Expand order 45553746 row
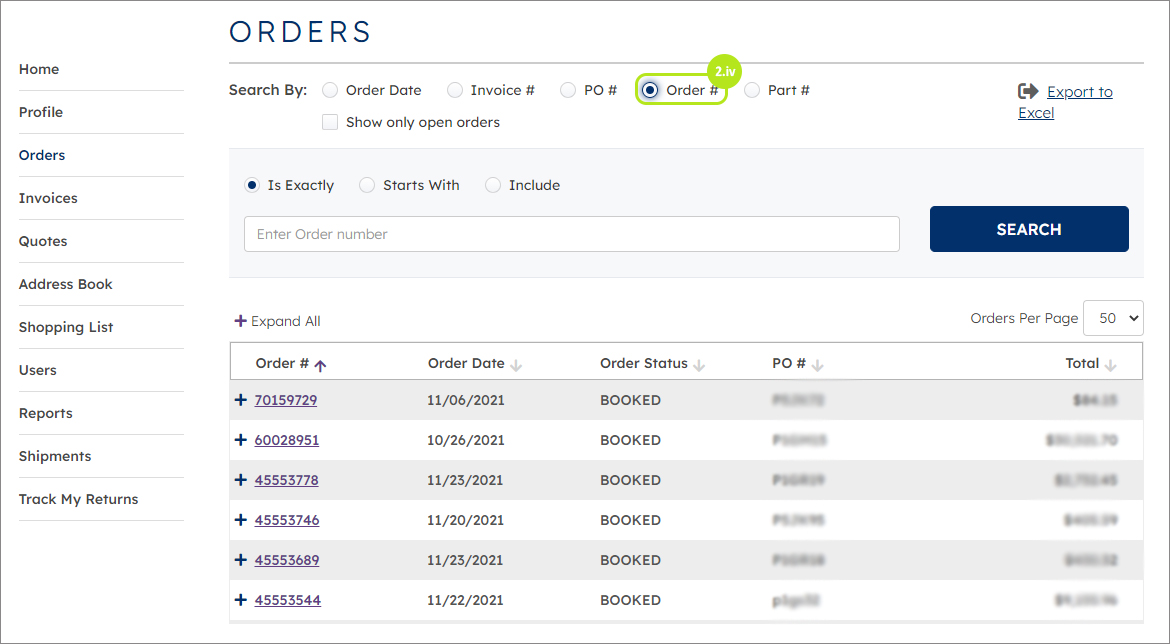Viewport: 1170px width, 644px height. coord(240,520)
